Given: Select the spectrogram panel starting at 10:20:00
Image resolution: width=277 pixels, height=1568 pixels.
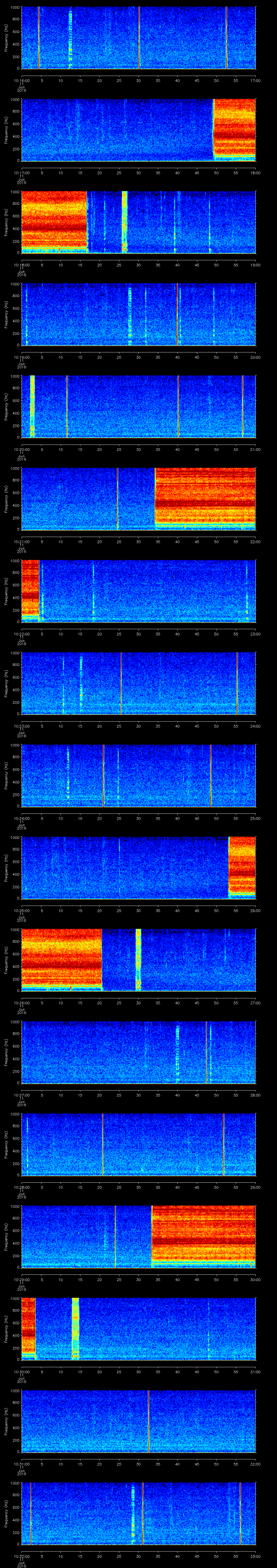Looking at the screenshot, I should 138,407.
